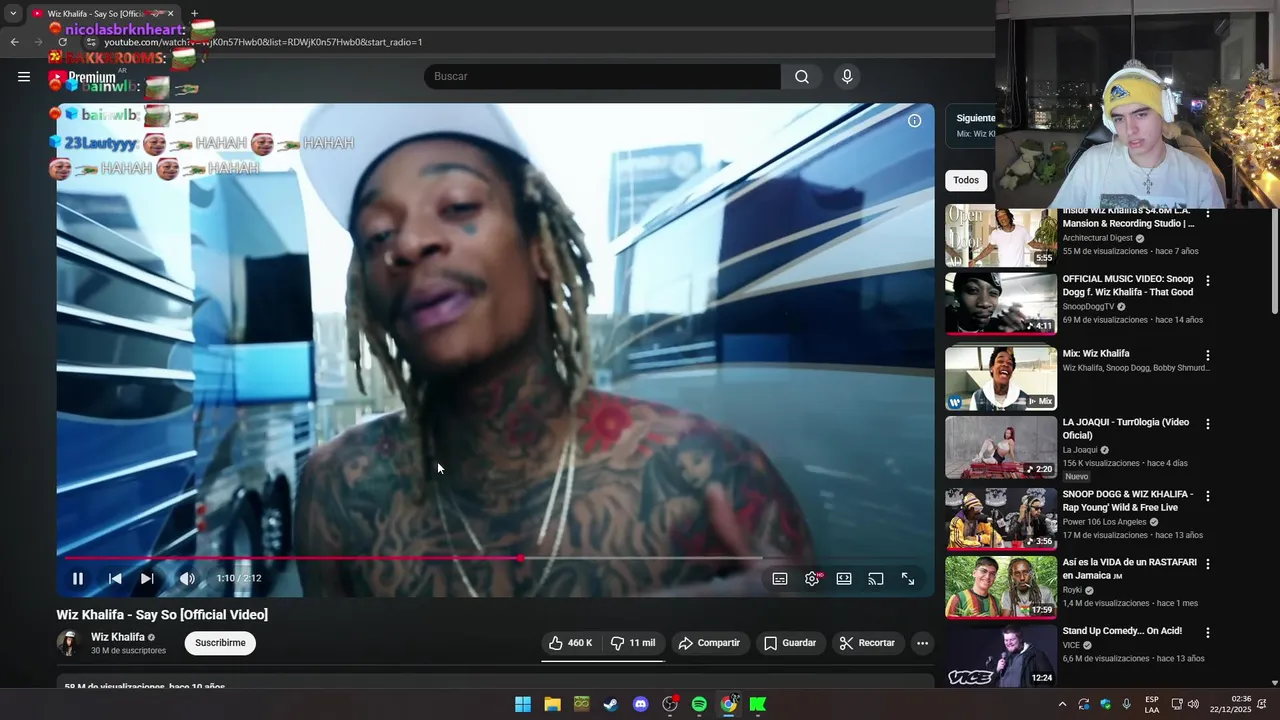Screen dimensions: 1280x720
Task: Go back with the browser back arrow
Action: (x=14, y=42)
